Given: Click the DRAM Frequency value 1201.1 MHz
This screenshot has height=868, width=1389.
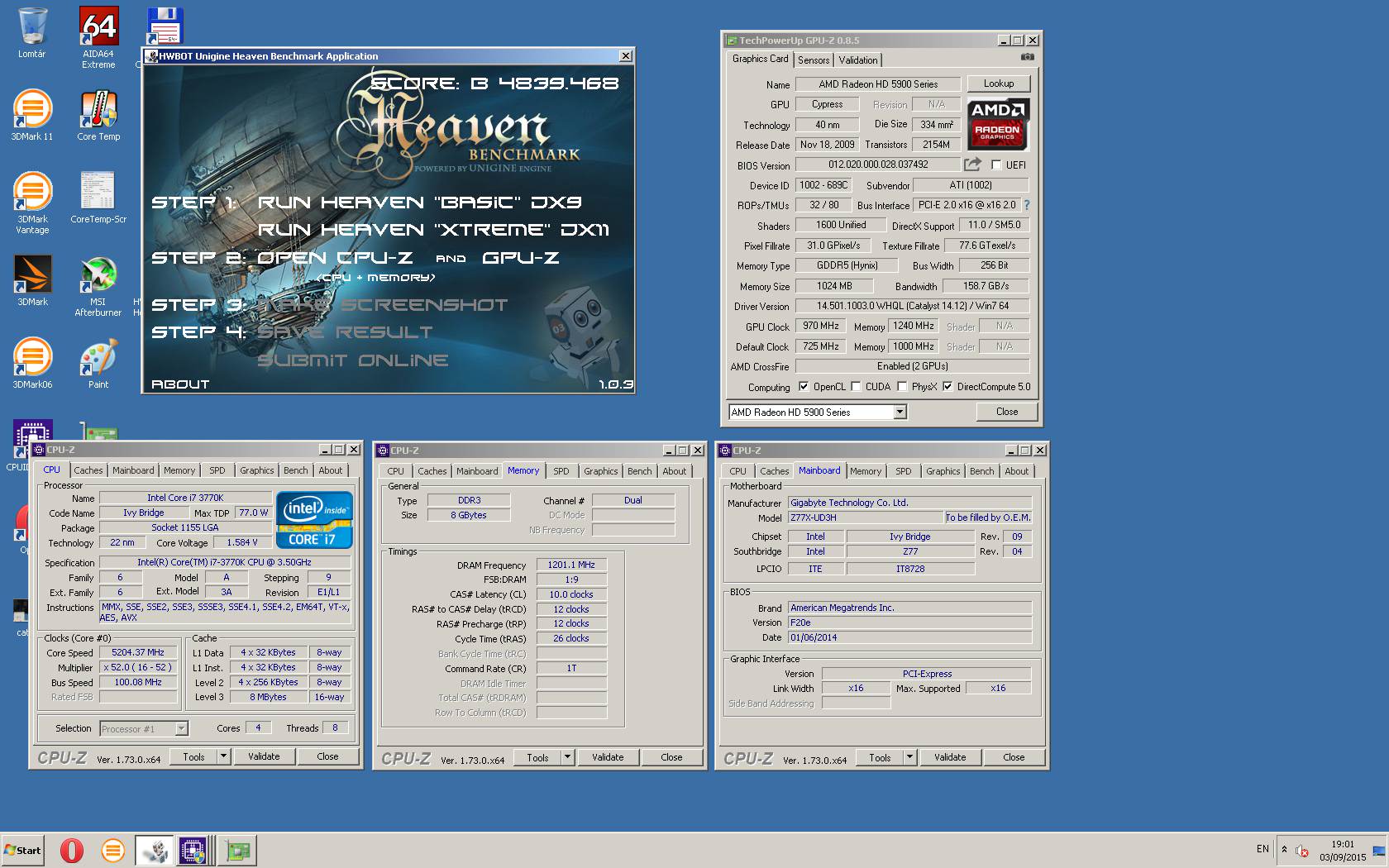Looking at the screenshot, I should click(x=571, y=565).
